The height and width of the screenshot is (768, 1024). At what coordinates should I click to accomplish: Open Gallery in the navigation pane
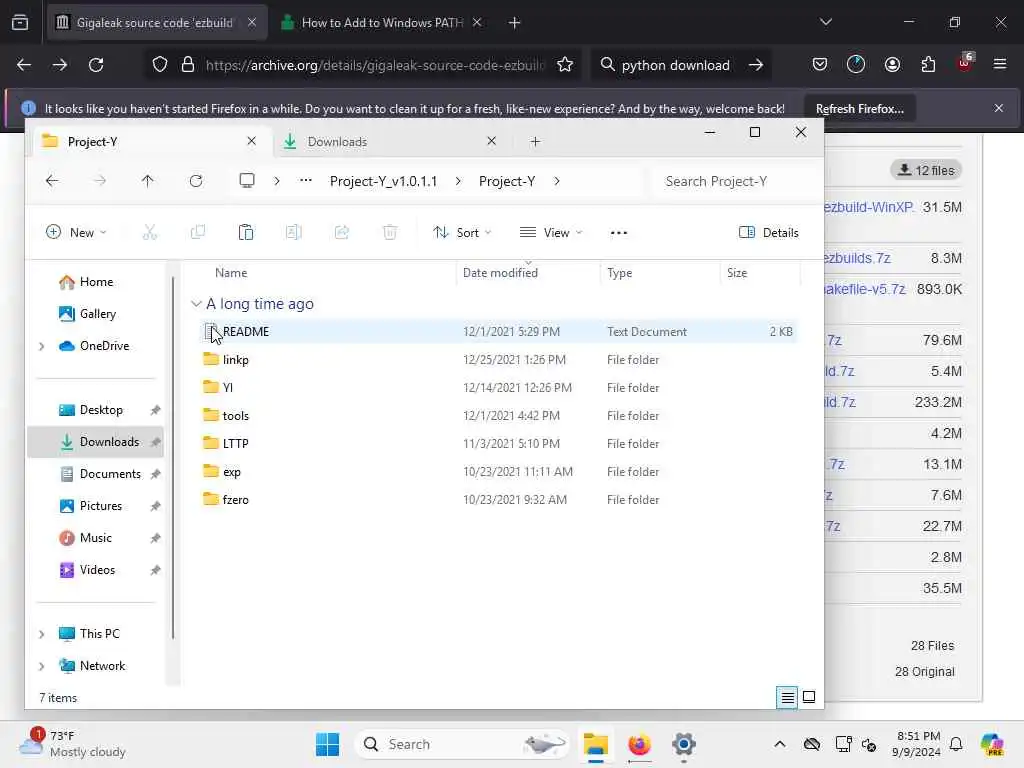pos(96,314)
